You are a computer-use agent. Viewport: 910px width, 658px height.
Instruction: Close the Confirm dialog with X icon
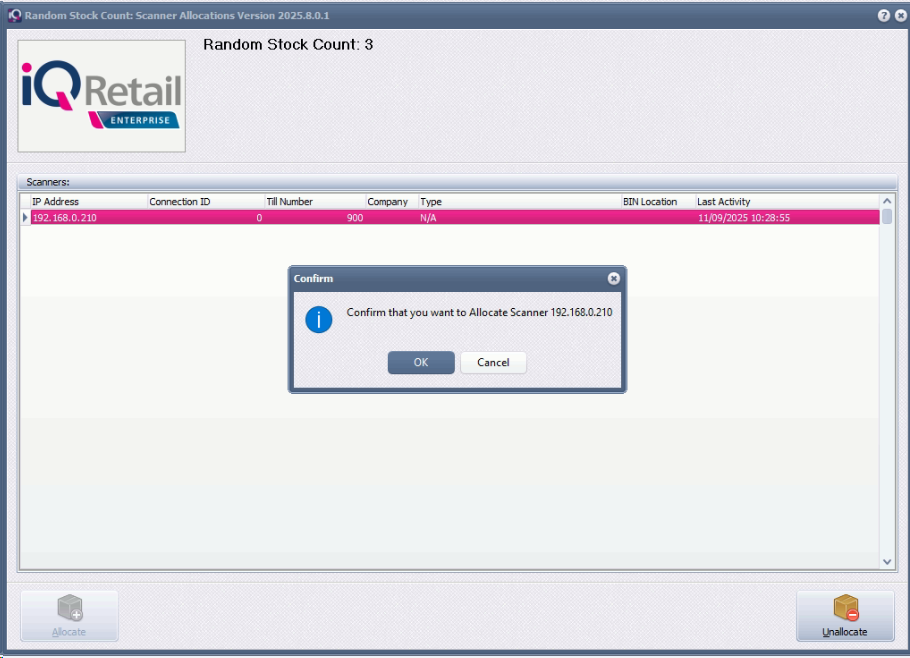613,279
